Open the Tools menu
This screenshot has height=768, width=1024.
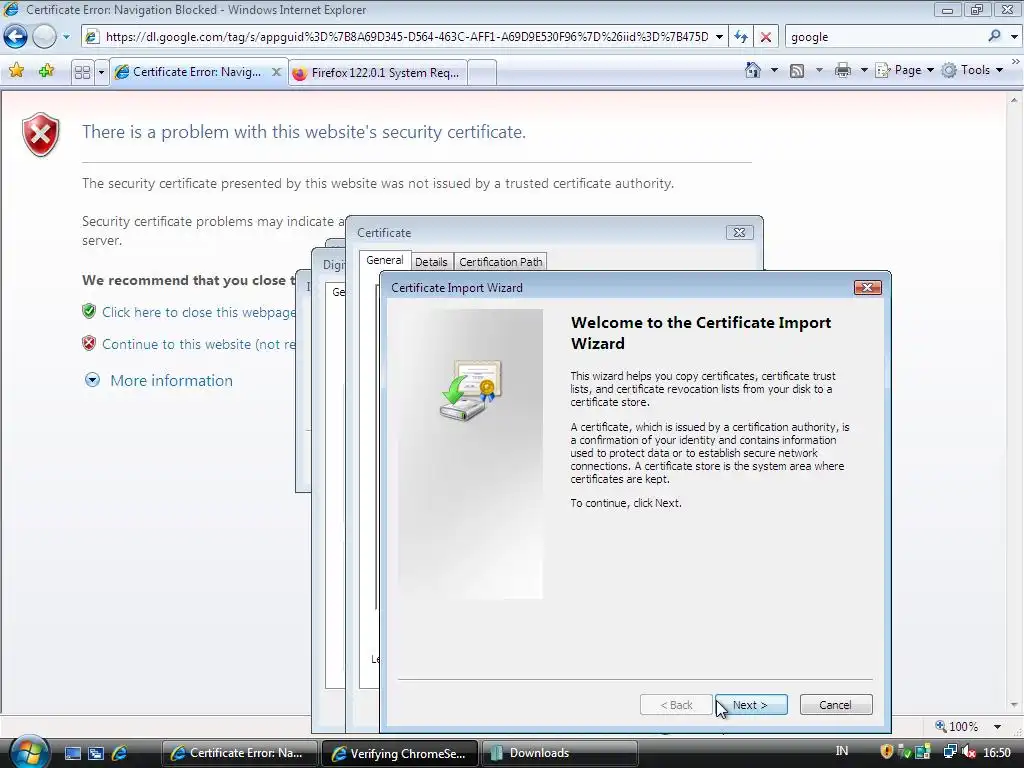coord(972,70)
